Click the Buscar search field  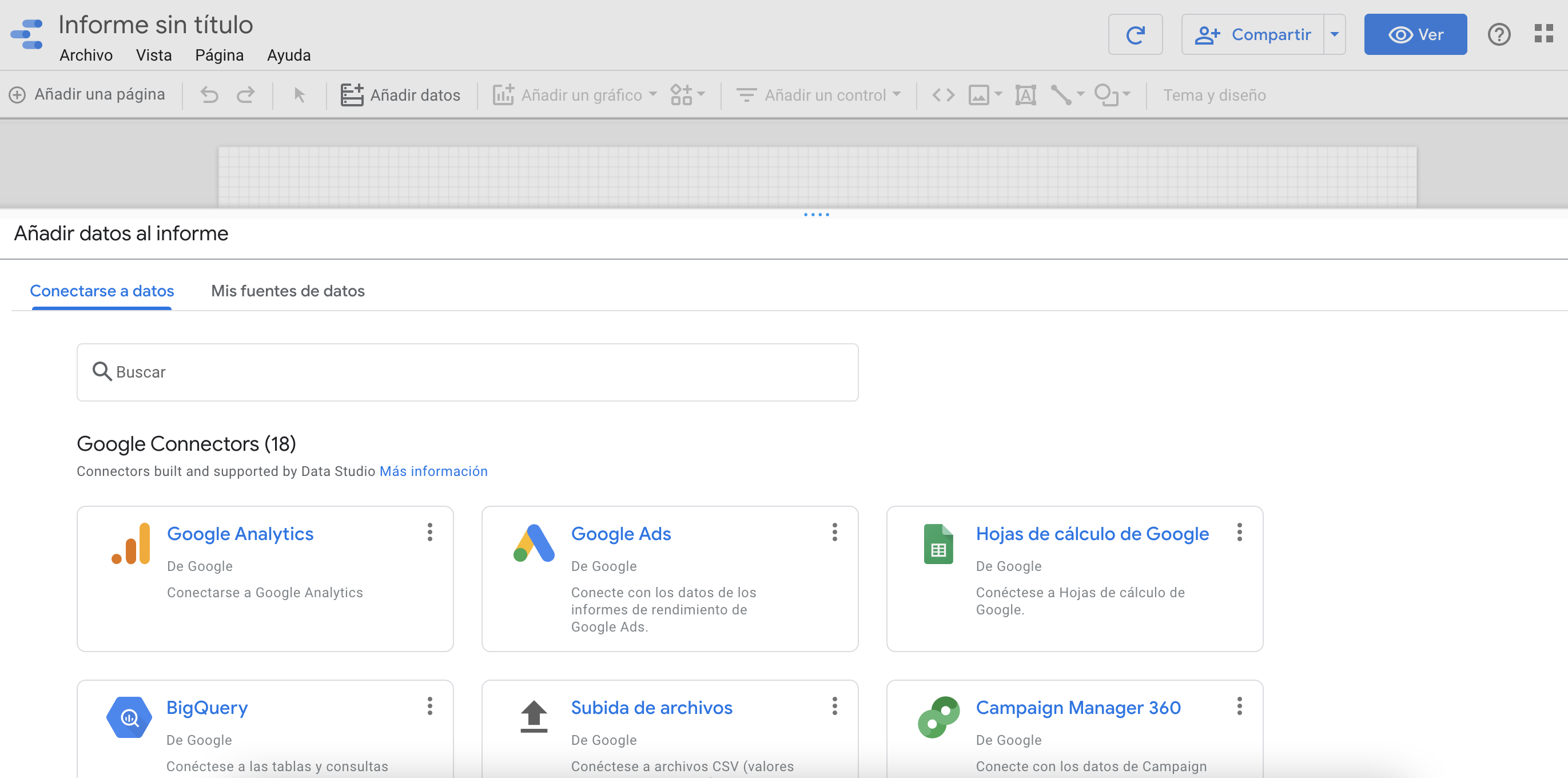click(467, 372)
